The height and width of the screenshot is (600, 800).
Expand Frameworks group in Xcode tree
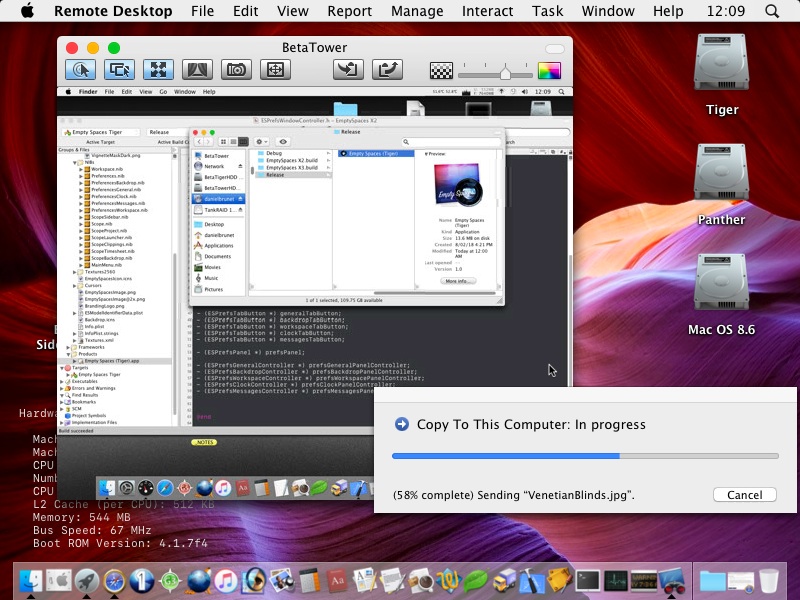click(x=68, y=347)
